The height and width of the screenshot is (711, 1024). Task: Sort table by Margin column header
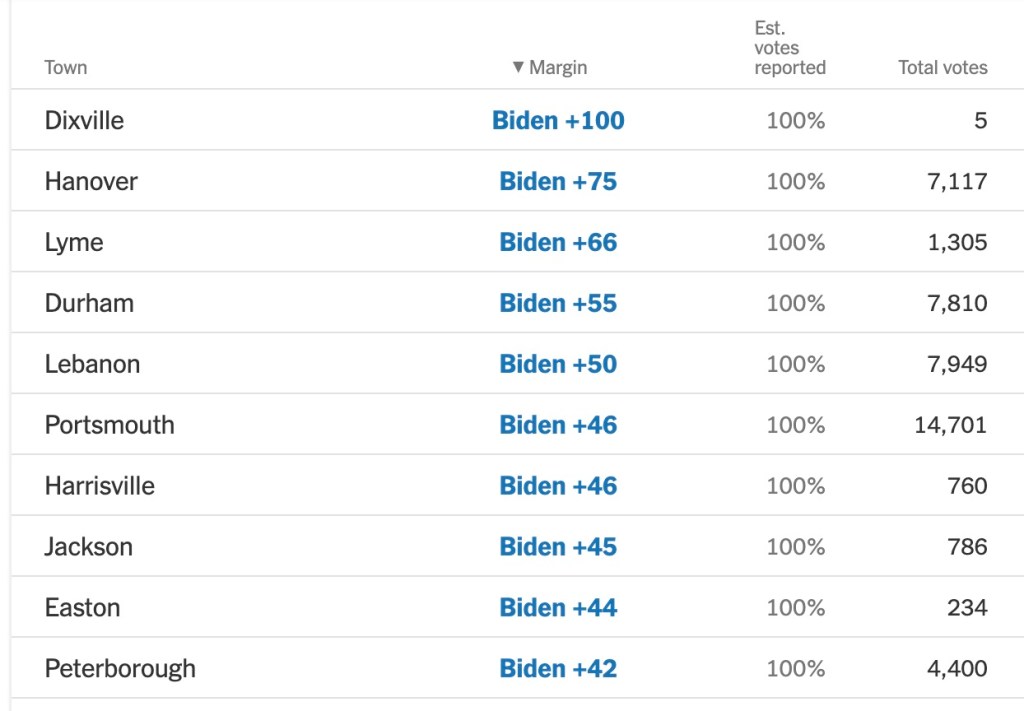[550, 68]
